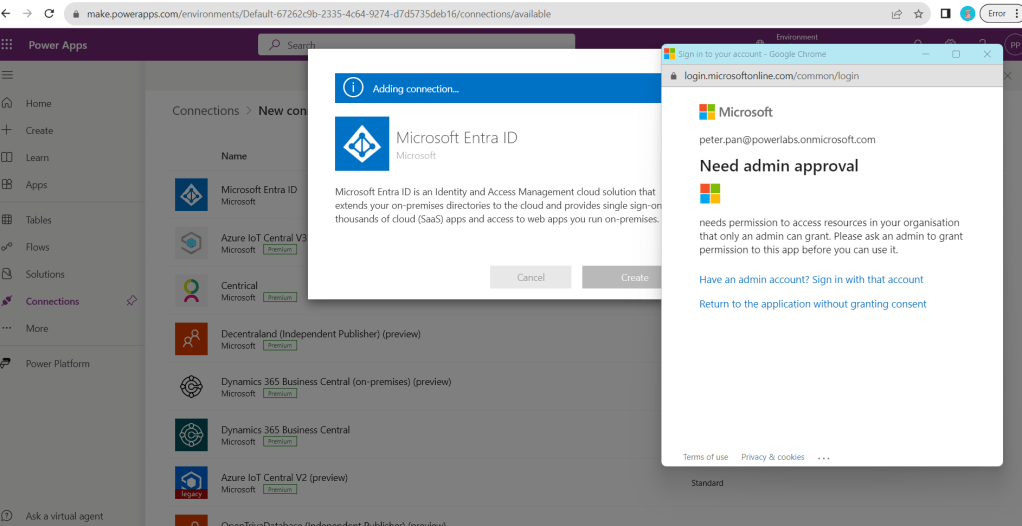Open Flows from the left navigation
The image size is (1022, 526).
click(38, 247)
